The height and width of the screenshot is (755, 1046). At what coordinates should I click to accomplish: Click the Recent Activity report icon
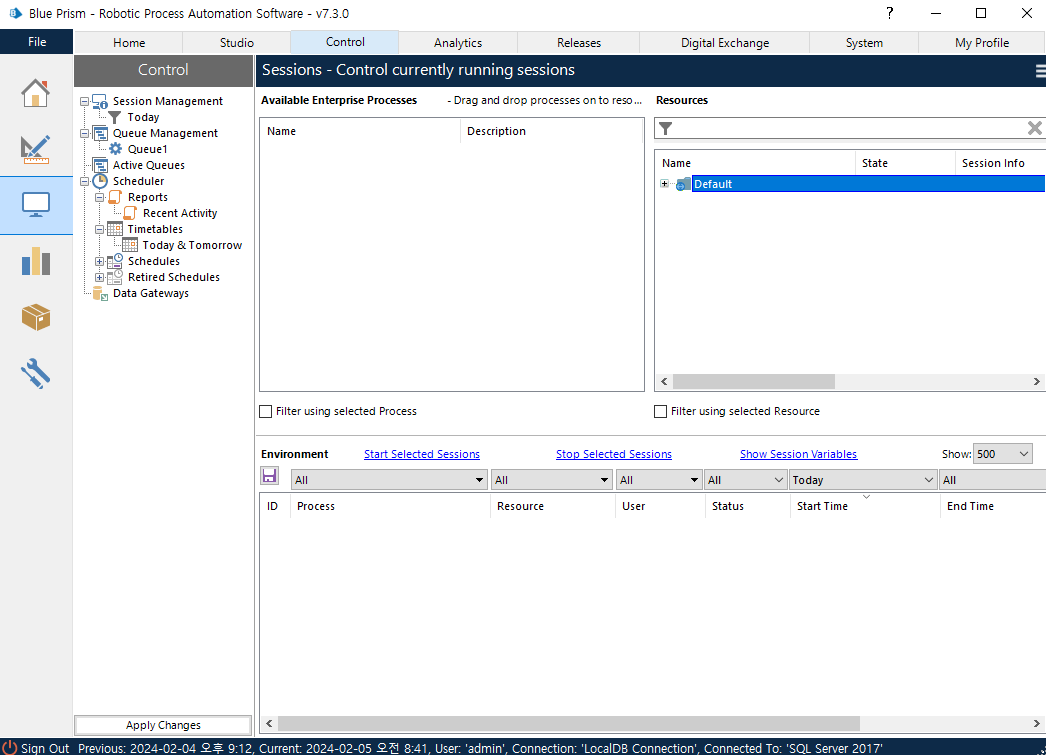tap(130, 213)
